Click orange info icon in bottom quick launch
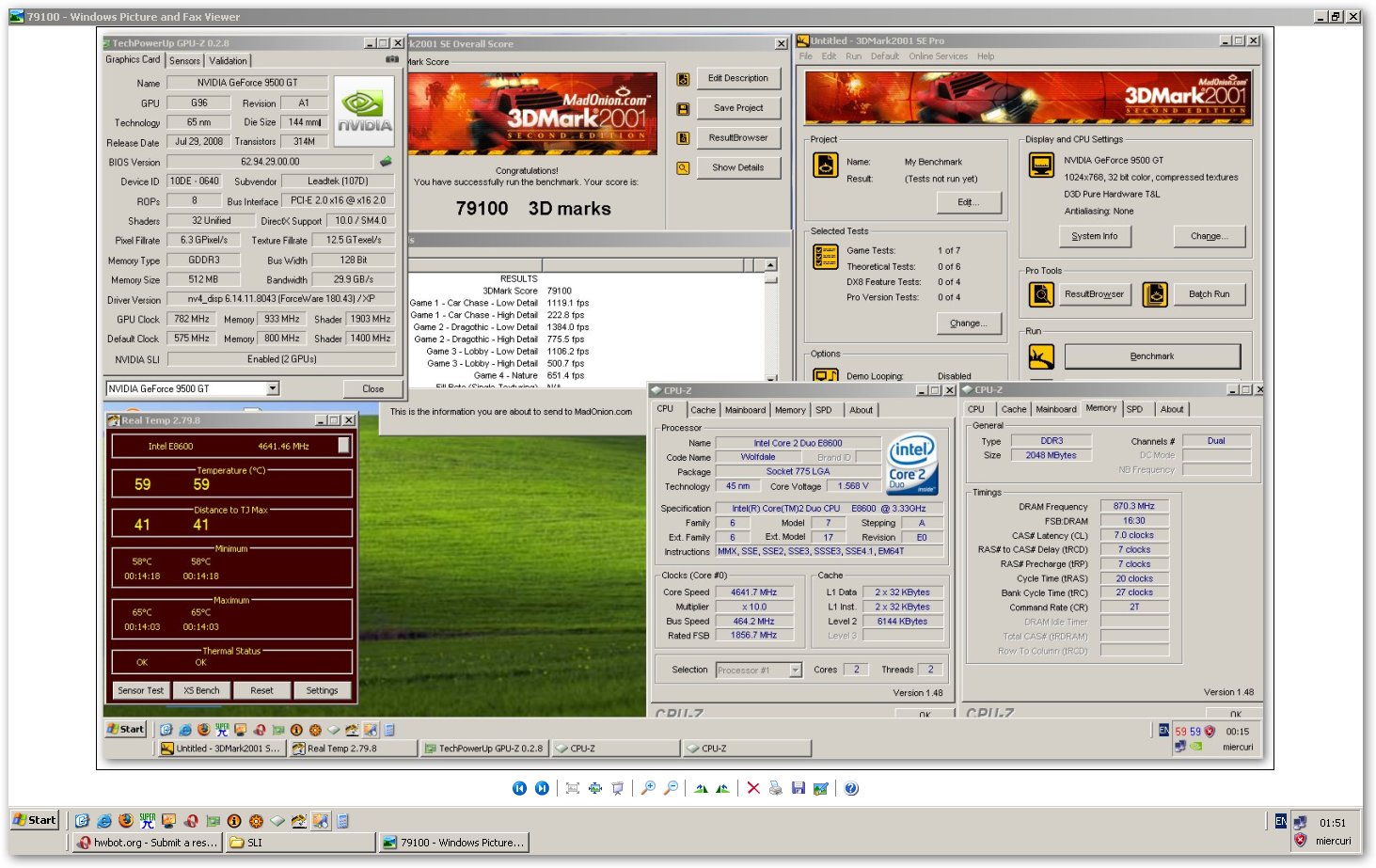 click(234, 821)
